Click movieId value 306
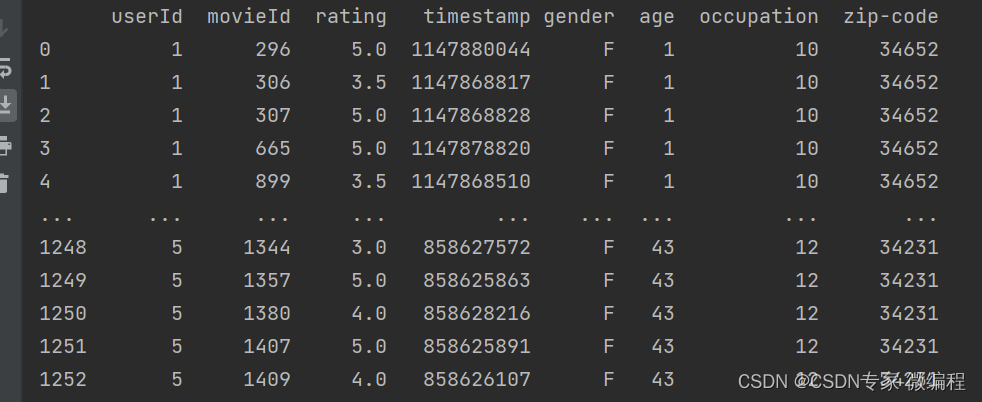The image size is (982, 402). point(273,83)
